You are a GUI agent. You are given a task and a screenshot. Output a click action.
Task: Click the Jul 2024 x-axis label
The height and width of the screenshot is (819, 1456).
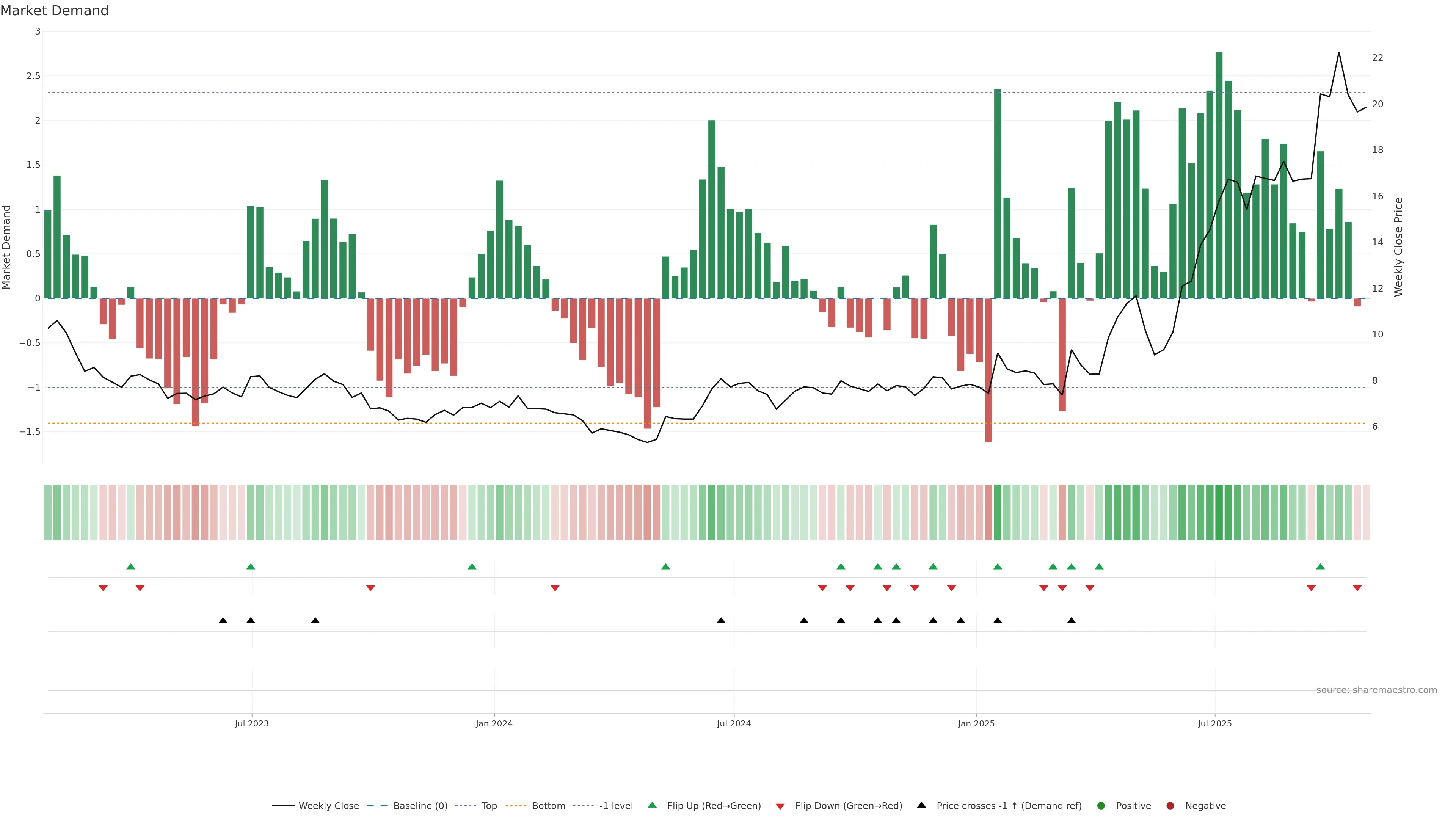(734, 723)
